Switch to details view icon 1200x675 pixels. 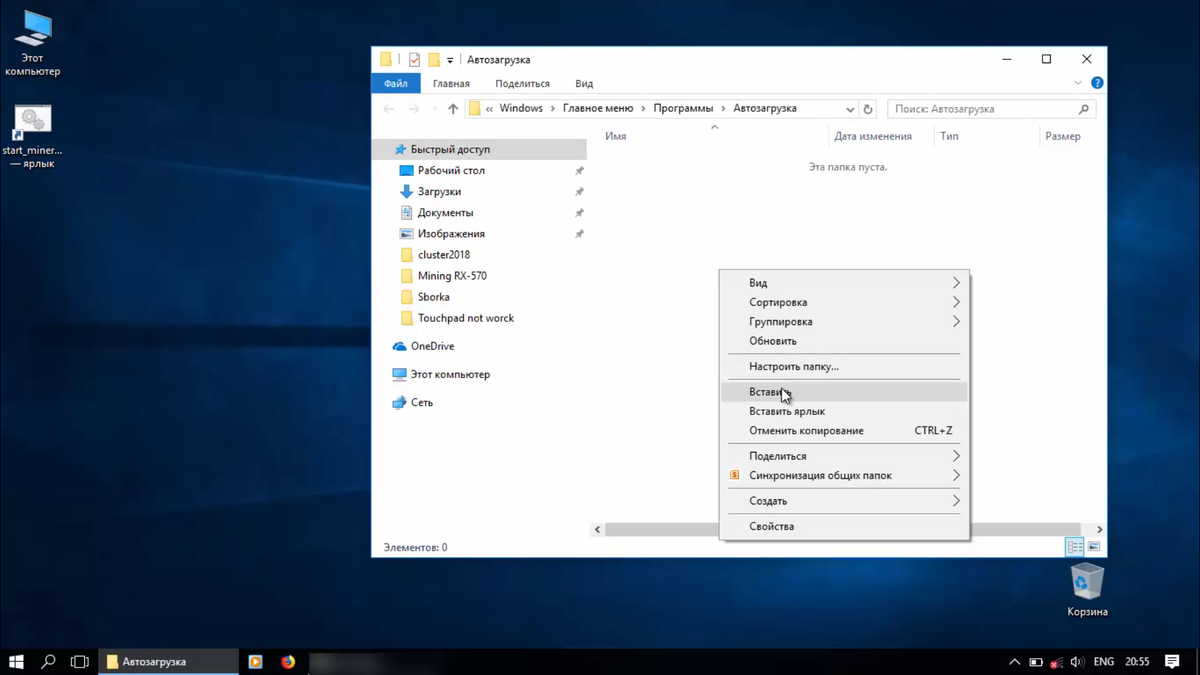pos(1074,547)
